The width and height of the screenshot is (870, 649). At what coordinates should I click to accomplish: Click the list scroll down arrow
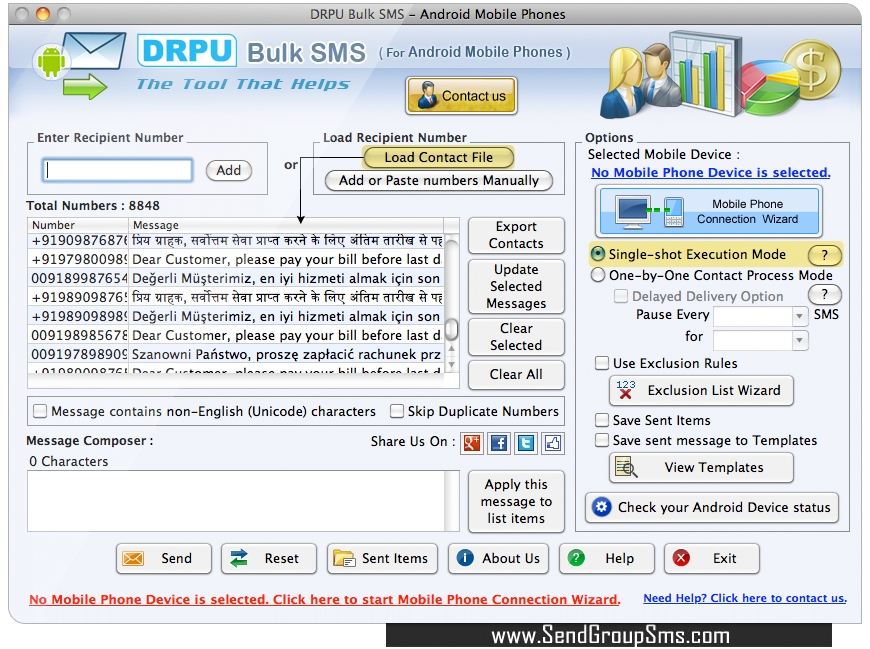click(x=452, y=364)
